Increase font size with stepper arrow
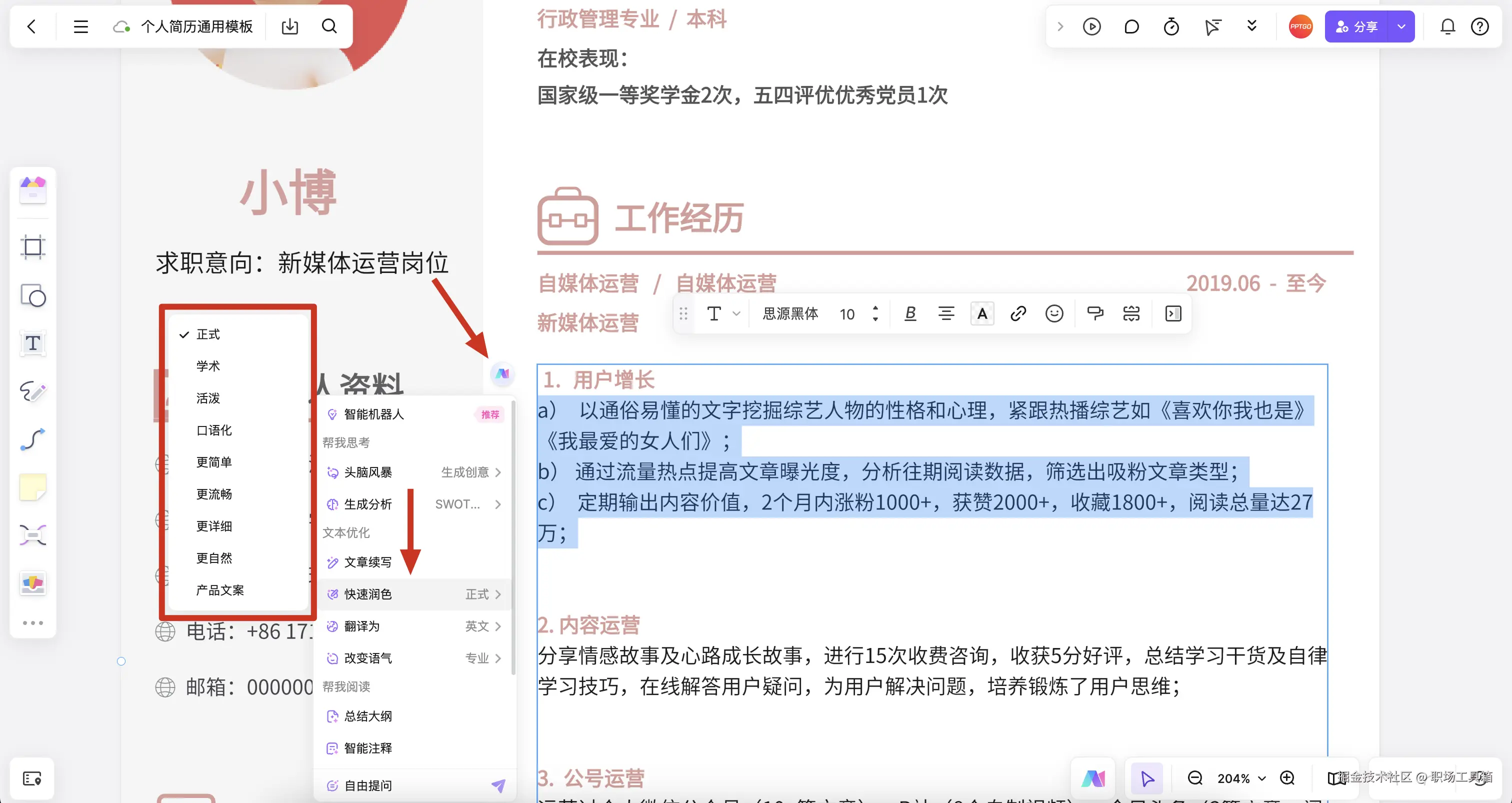Image resolution: width=1512 pixels, height=803 pixels. (x=875, y=307)
